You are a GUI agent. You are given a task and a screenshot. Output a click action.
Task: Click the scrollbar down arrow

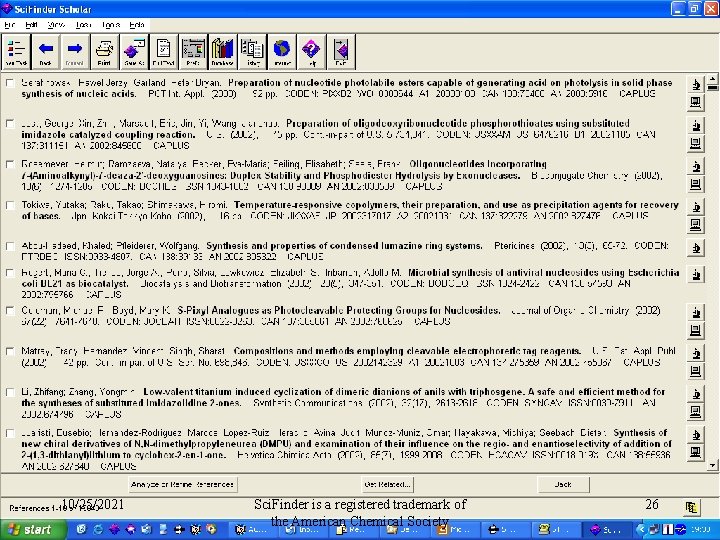coord(712,466)
